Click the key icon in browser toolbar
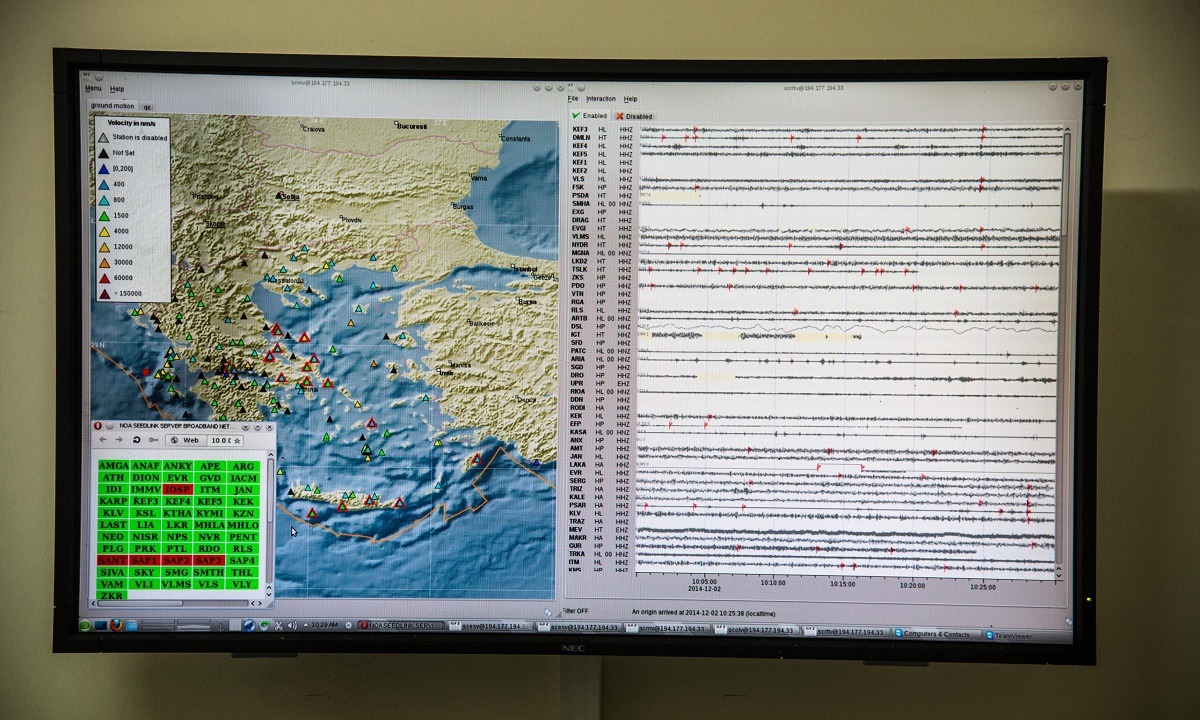 coord(153,440)
